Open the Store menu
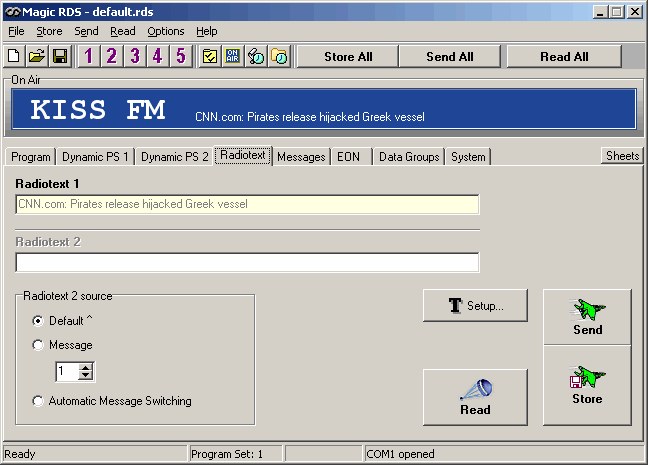The image size is (648, 465). click(49, 31)
